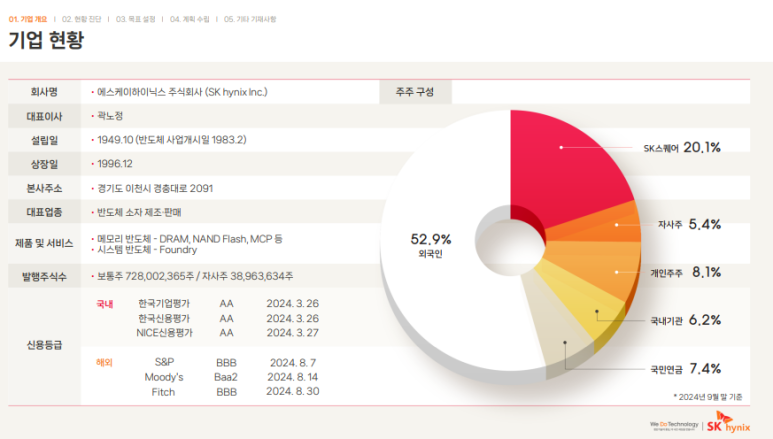Click the 국내 credit rating label

pos(105,304)
